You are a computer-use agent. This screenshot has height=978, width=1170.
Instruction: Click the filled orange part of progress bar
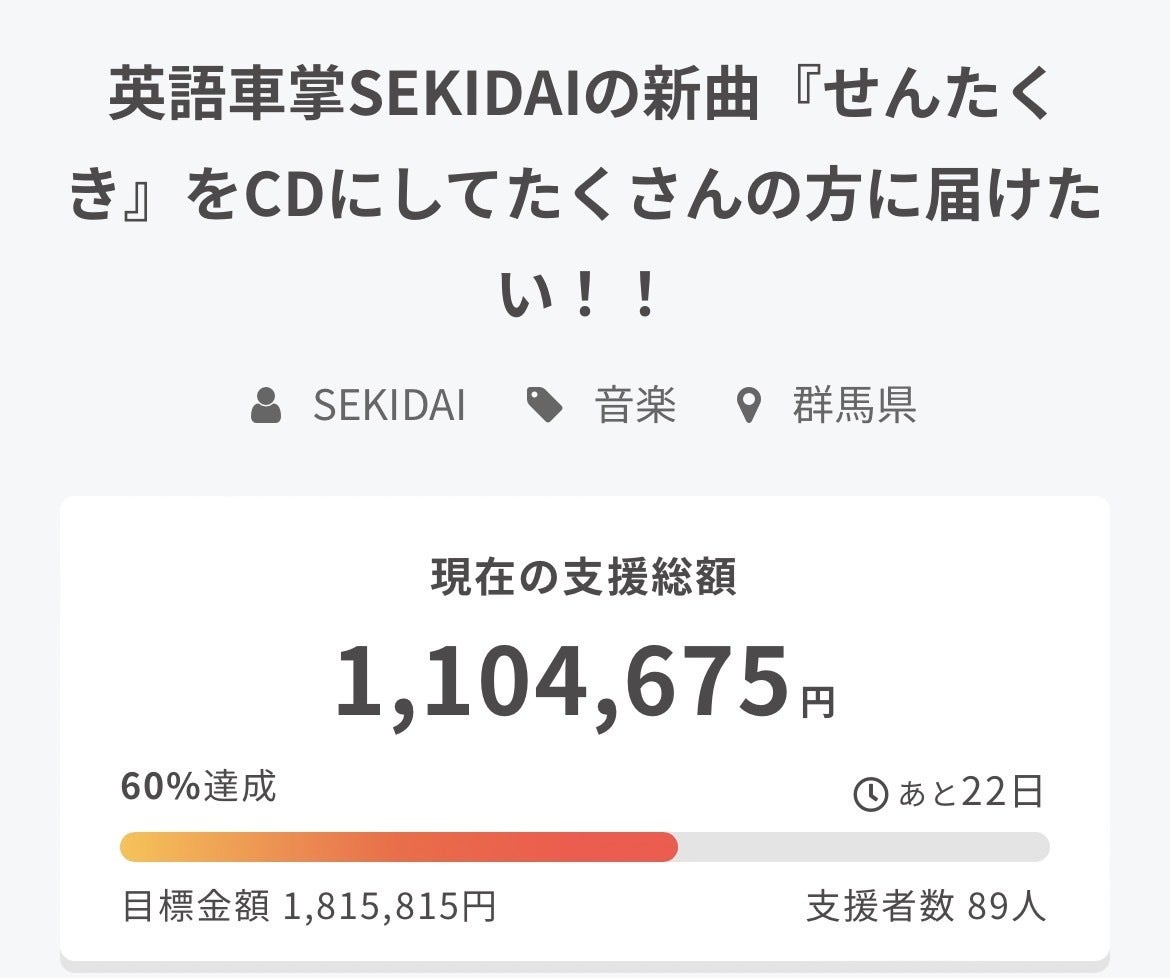tap(398, 847)
